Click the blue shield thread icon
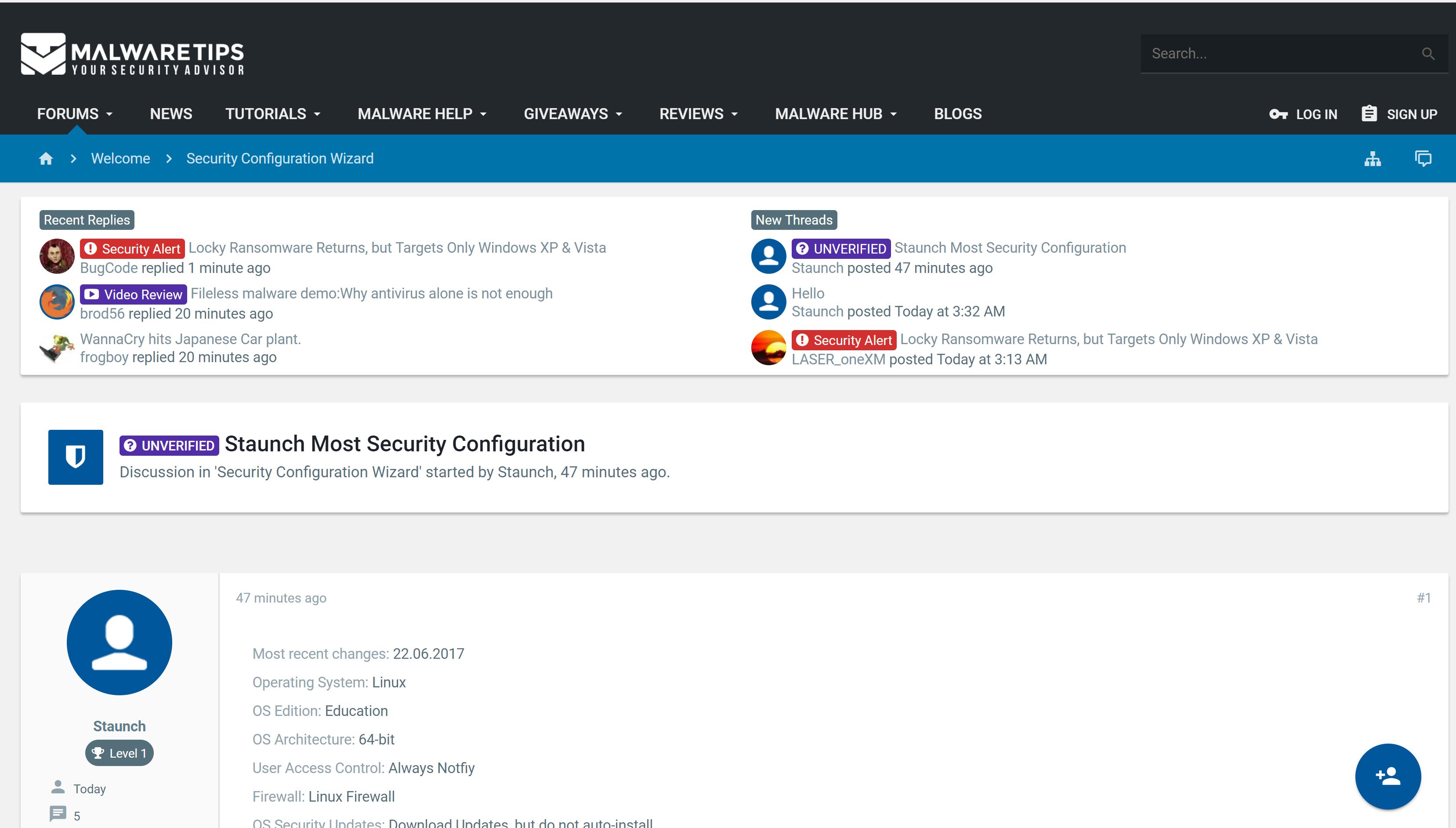Screen dimensions: 1456x828 coord(76,457)
